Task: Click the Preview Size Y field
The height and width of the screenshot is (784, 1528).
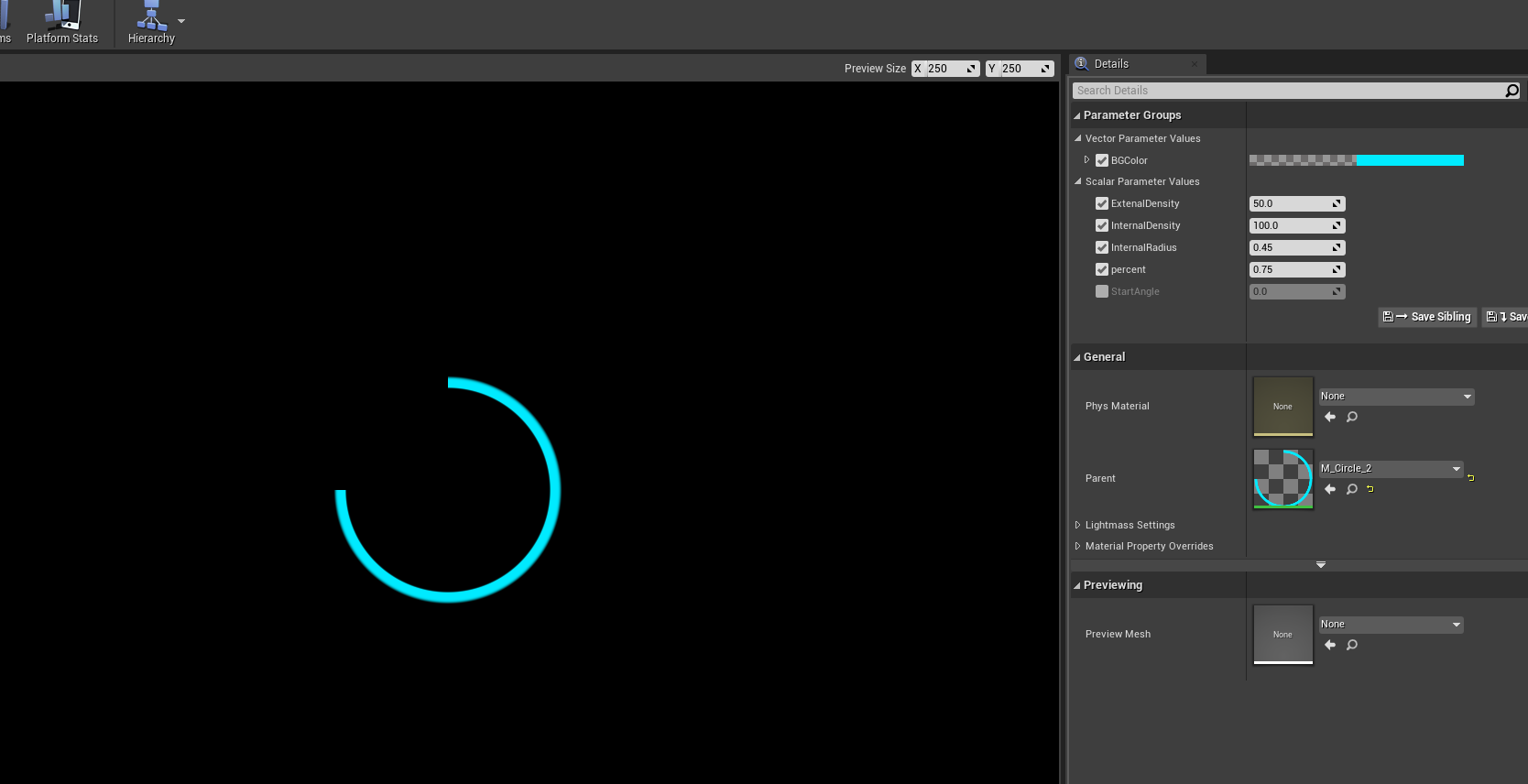Action: point(1020,69)
